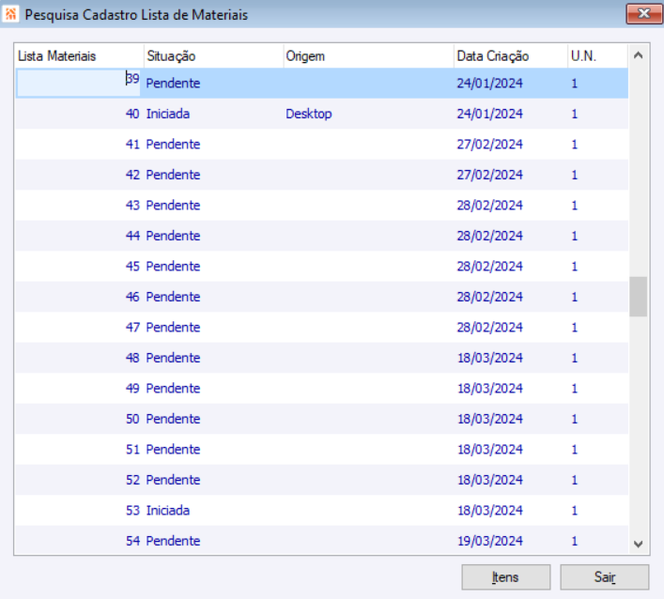Click U.N. value 1 in row 54
Viewport: 664px width, 599px height.
(x=574, y=540)
